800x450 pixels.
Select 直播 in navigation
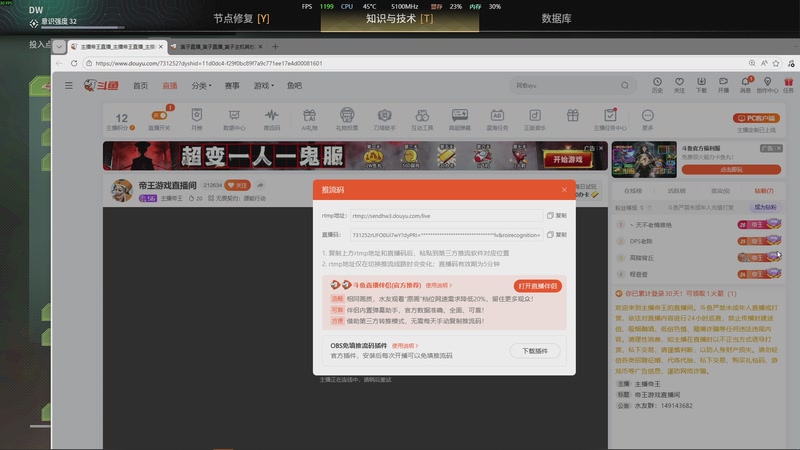tap(170, 85)
